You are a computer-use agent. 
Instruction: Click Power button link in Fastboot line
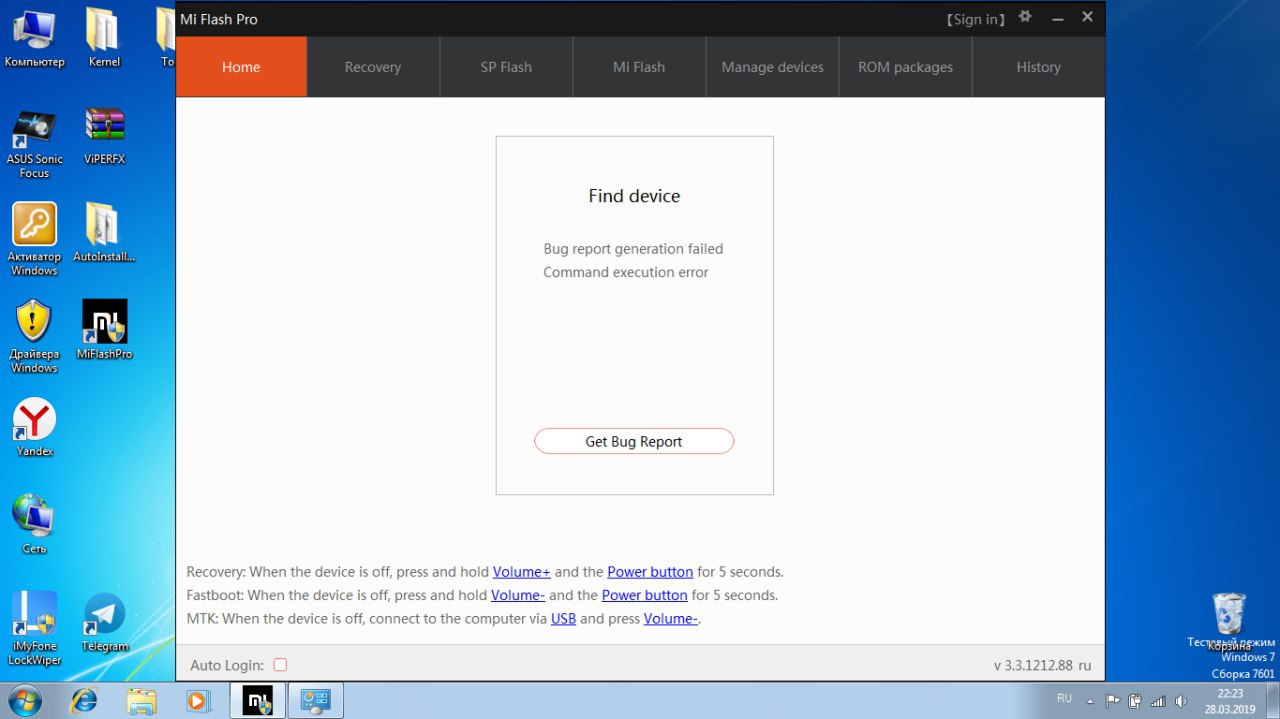[644, 595]
